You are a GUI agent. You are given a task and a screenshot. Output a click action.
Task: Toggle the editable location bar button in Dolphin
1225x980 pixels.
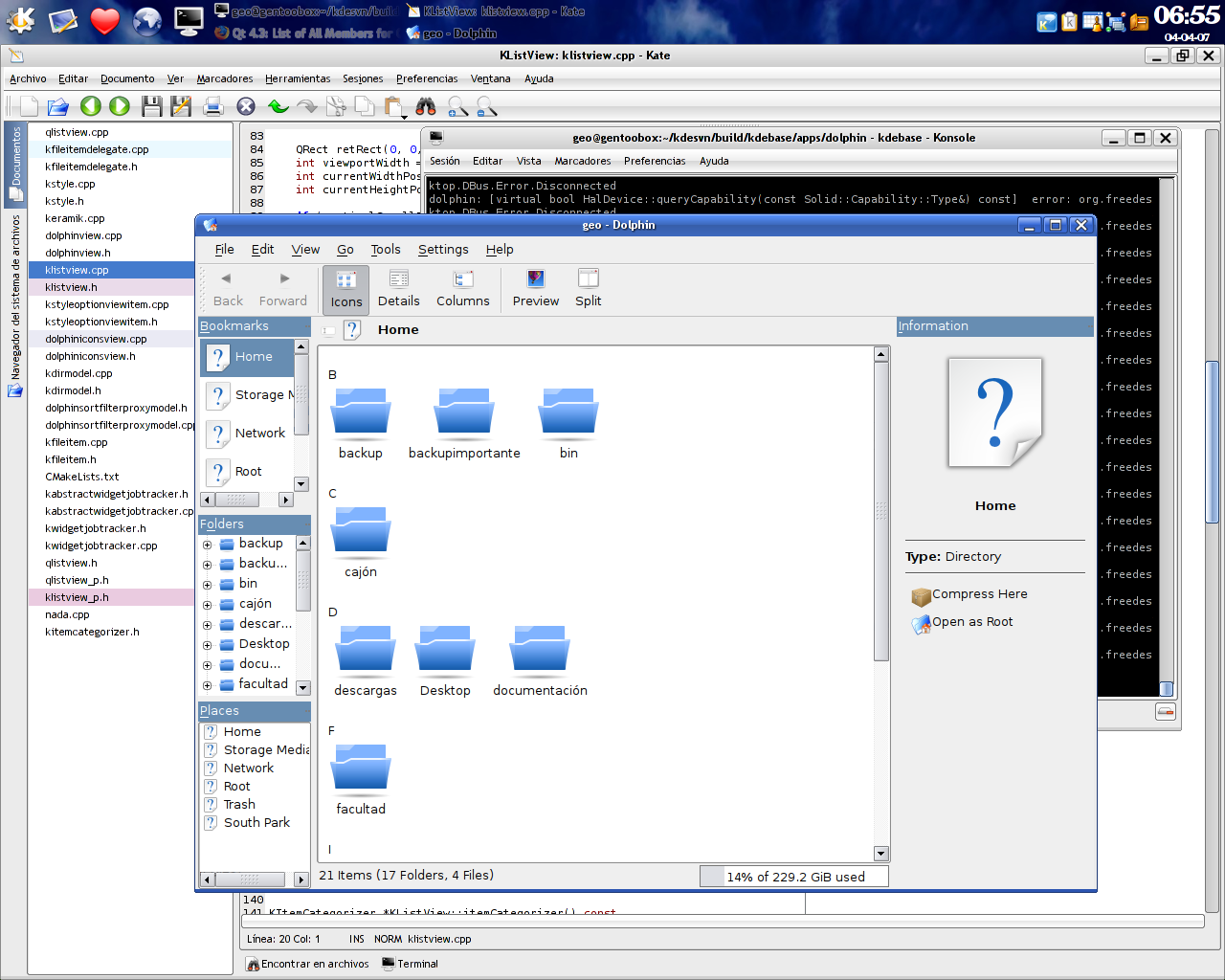tap(328, 330)
